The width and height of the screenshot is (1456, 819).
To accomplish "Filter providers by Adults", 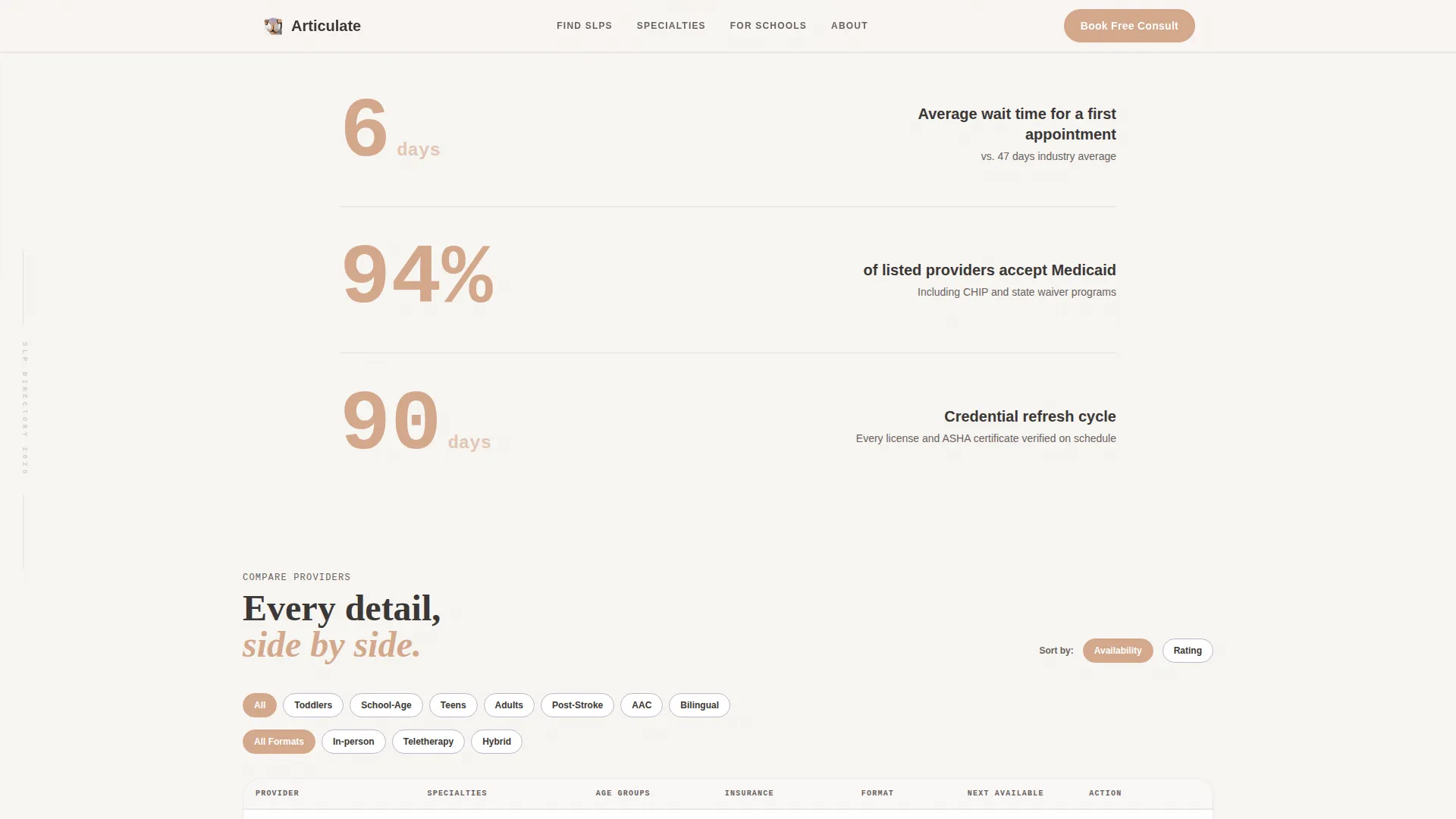I will (509, 705).
